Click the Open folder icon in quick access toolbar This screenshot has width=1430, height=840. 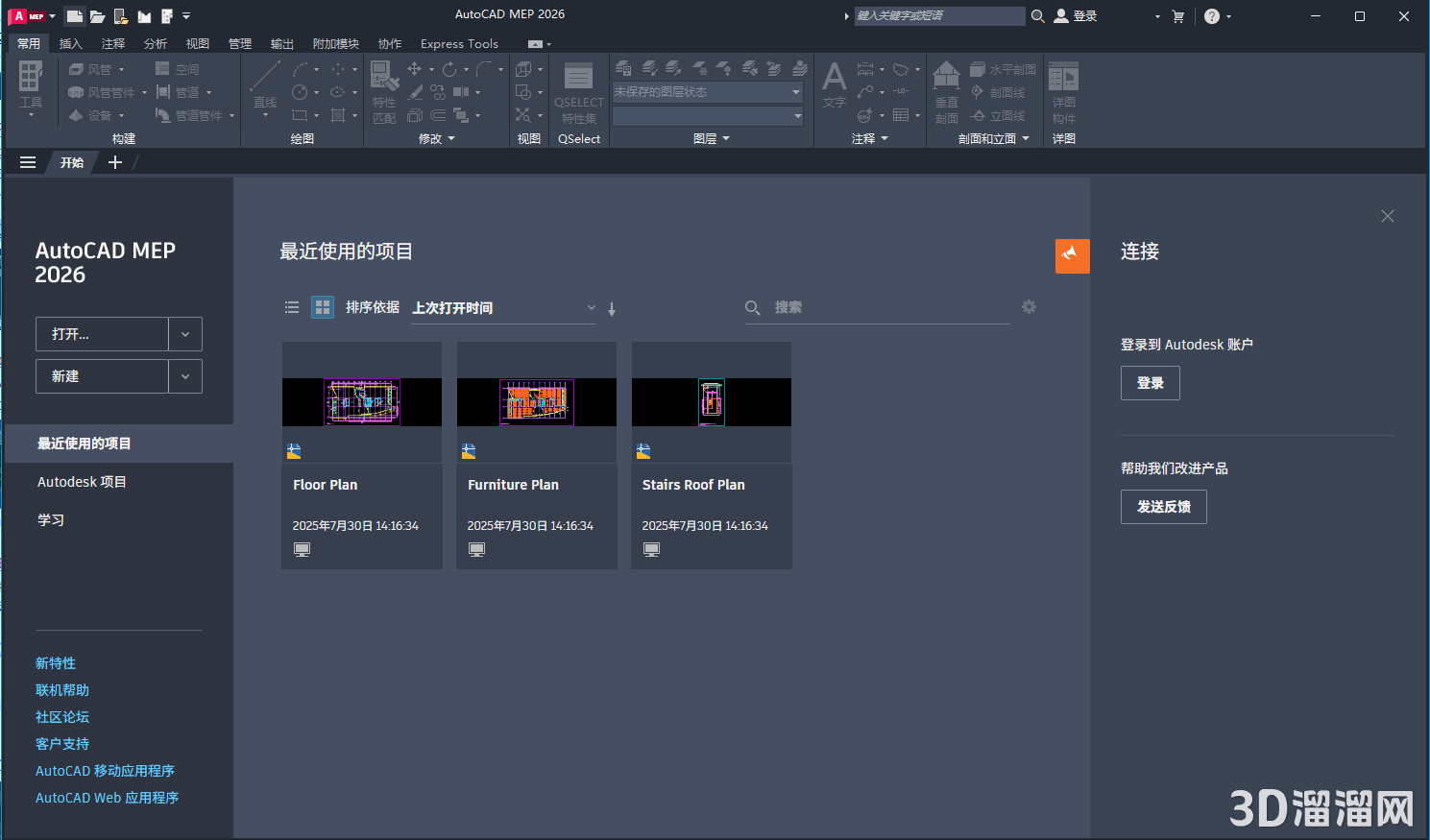pyautogui.click(x=97, y=16)
